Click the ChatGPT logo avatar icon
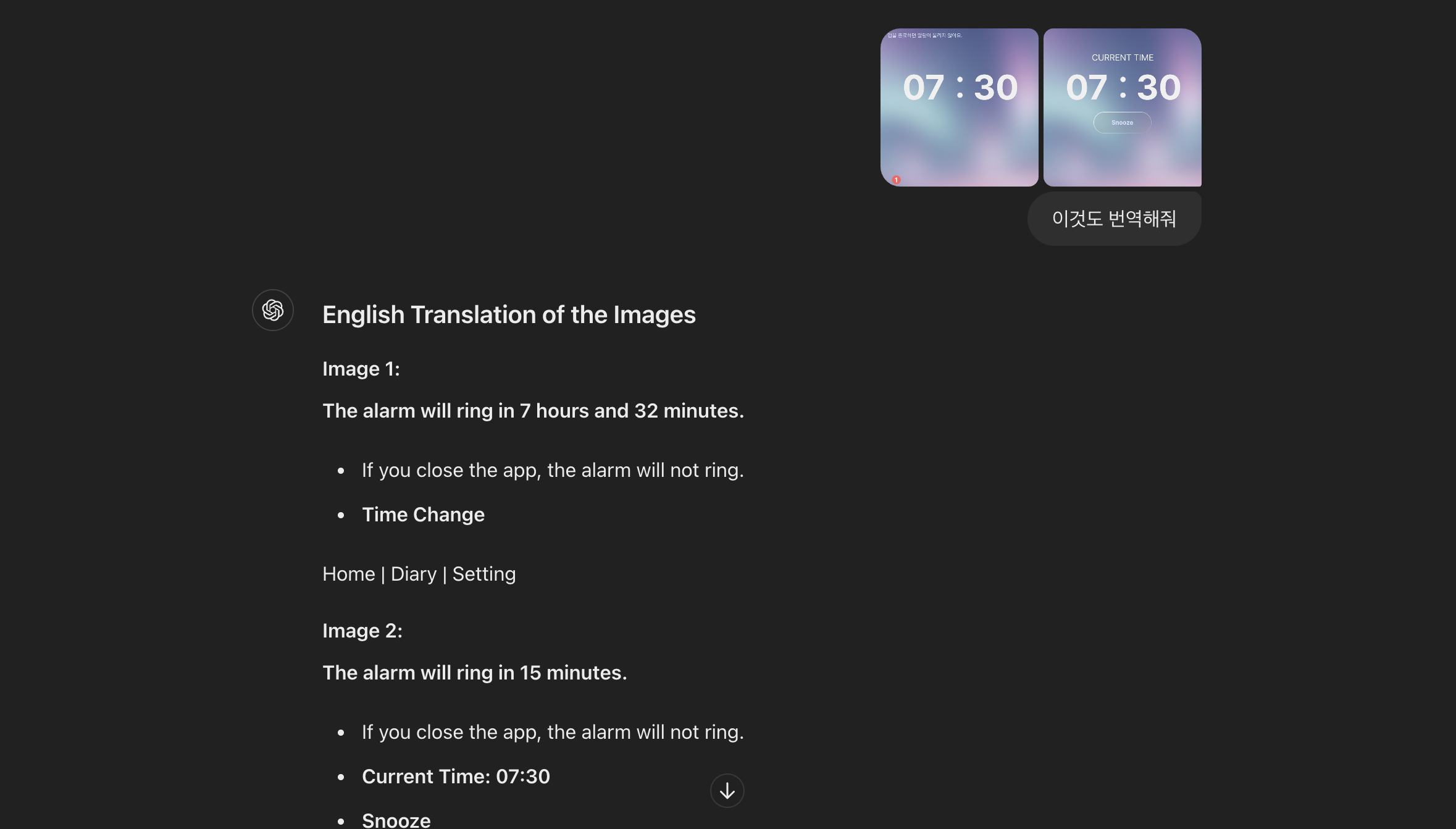1456x829 pixels. tap(272, 310)
